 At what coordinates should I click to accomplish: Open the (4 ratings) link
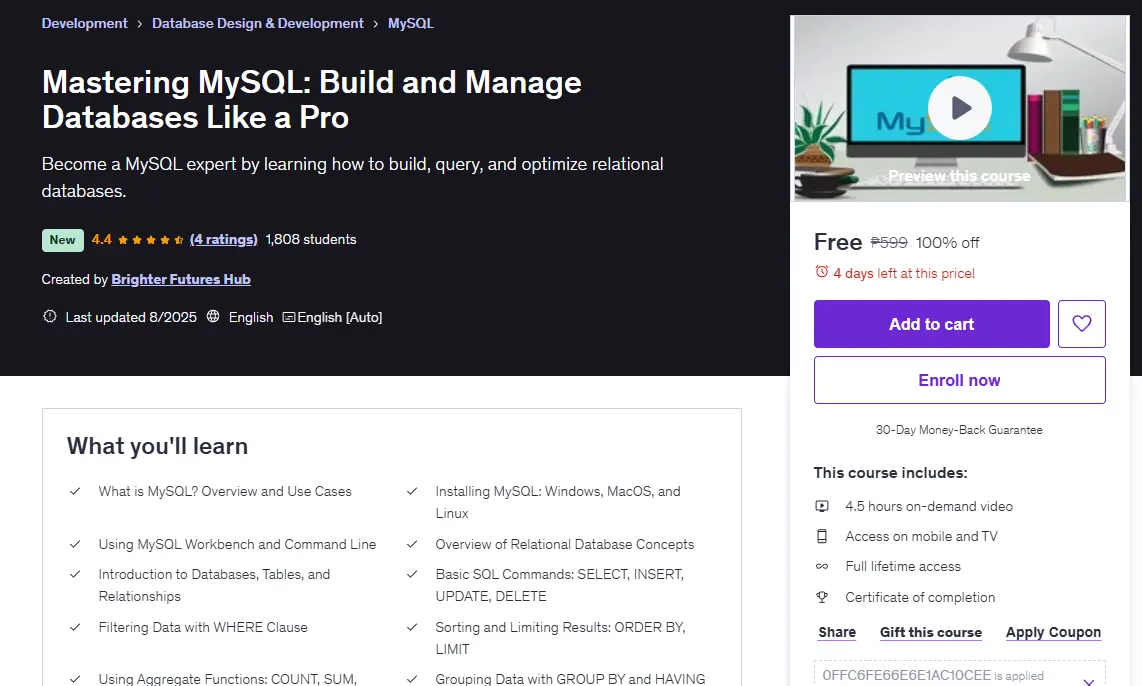224,240
